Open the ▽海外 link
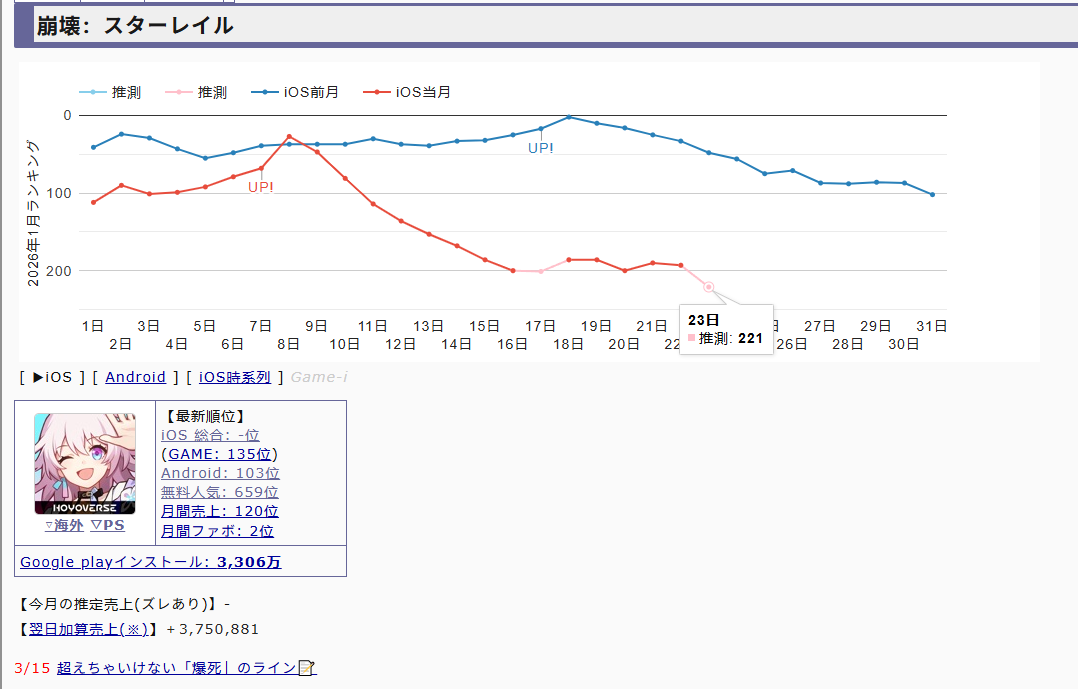This screenshot has height=689, width=1078. pos(64,525)
